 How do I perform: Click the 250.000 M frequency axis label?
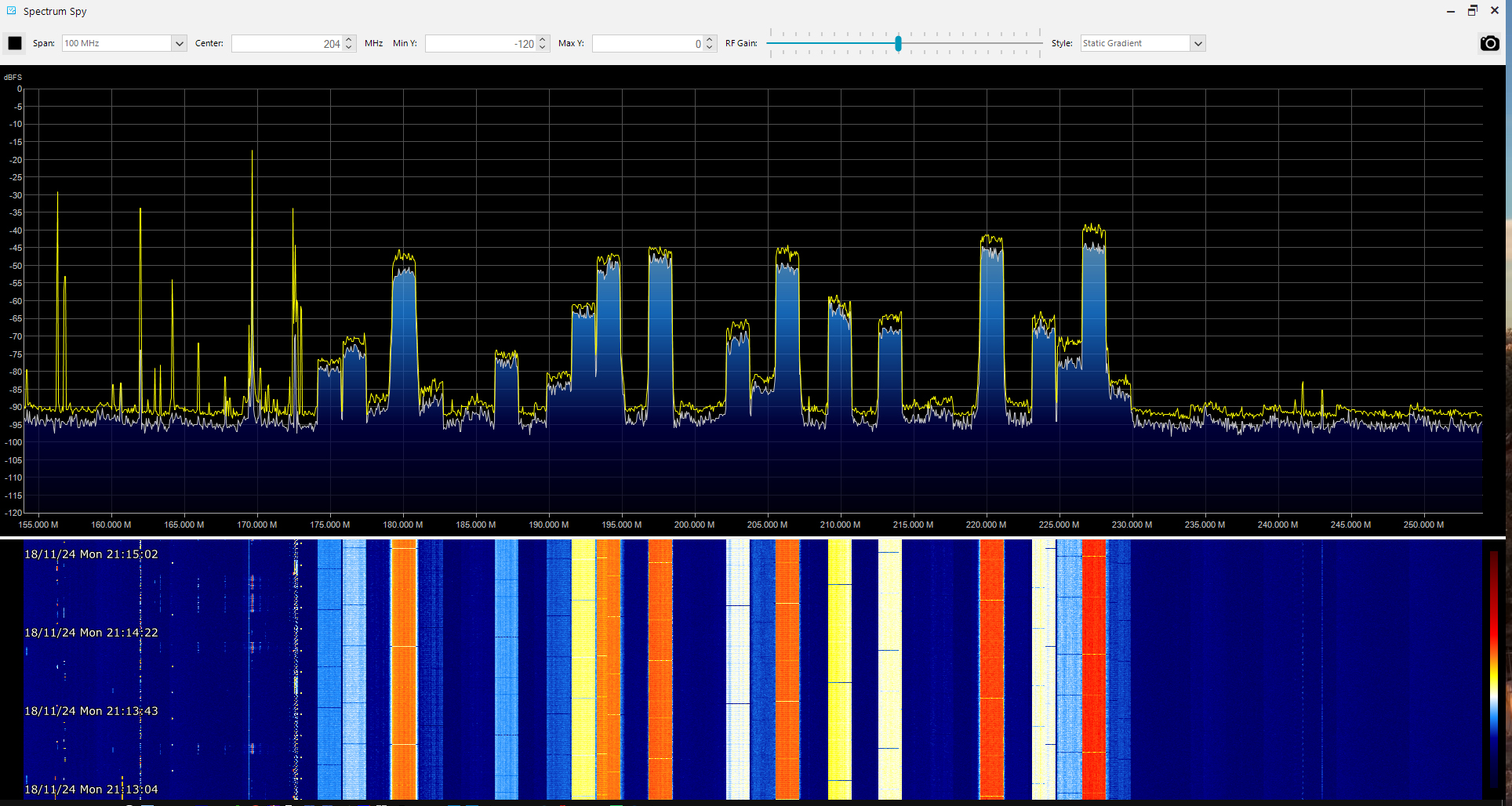coord(1424,525)
